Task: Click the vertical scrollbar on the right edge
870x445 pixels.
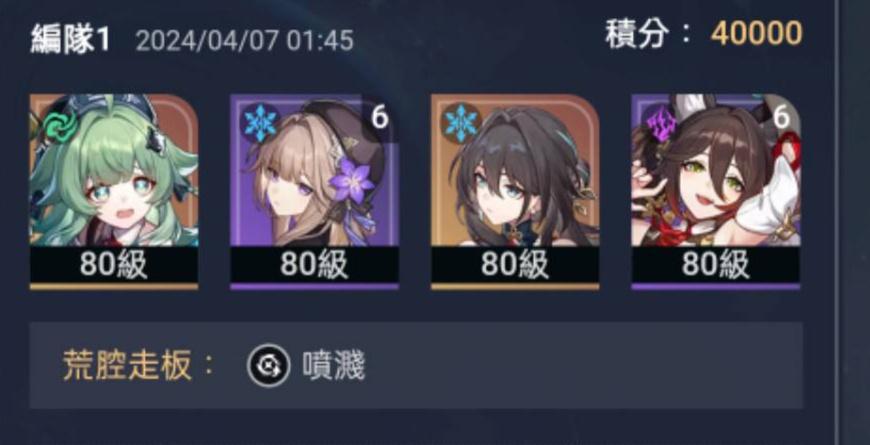Action: [x=838, y=222]
